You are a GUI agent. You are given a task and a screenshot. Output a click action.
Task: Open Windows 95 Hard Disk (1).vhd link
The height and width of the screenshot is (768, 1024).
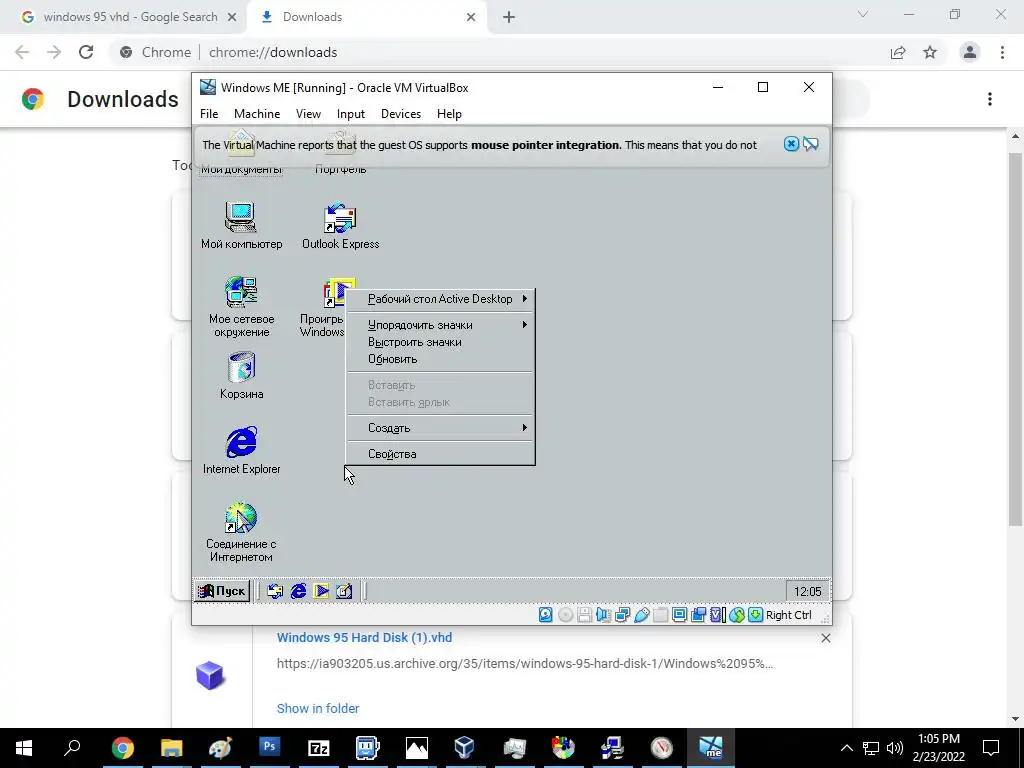[x=364, y=637]
